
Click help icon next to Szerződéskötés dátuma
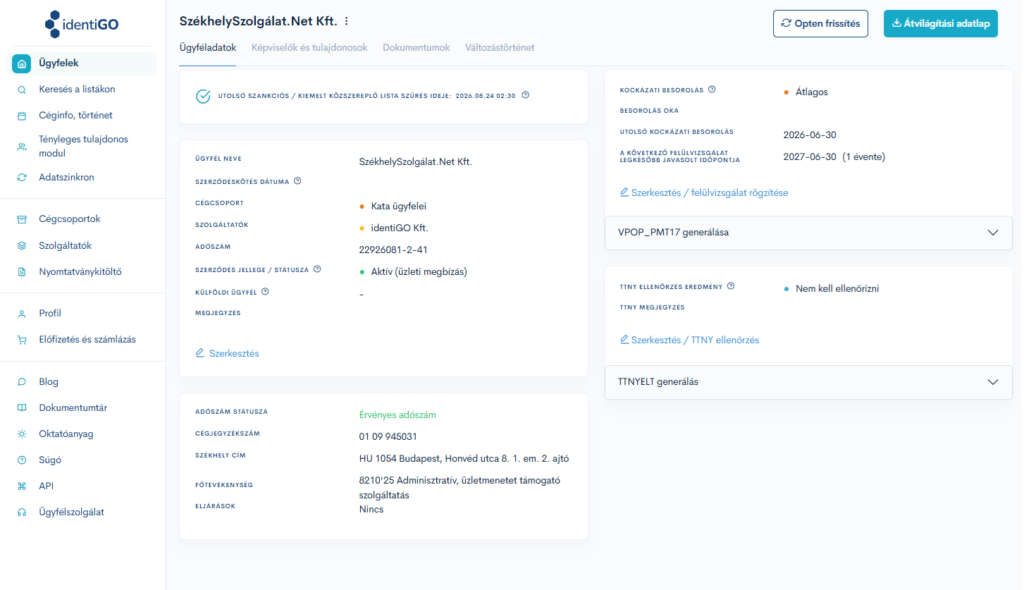[297, 181]
